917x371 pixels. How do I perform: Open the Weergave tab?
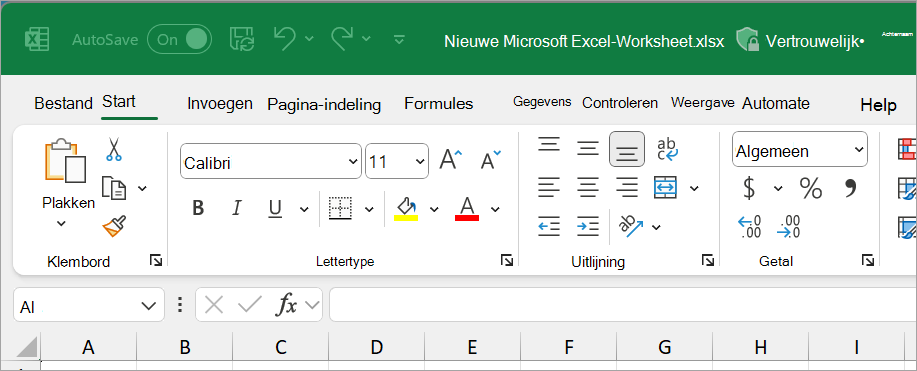tap(702, 102)
